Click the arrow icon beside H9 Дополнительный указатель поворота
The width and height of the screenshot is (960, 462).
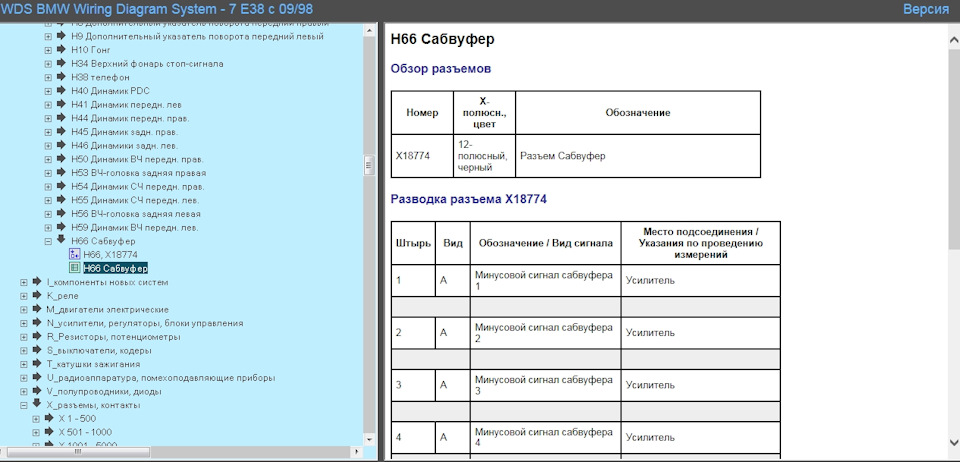click(x=61, y=36)
